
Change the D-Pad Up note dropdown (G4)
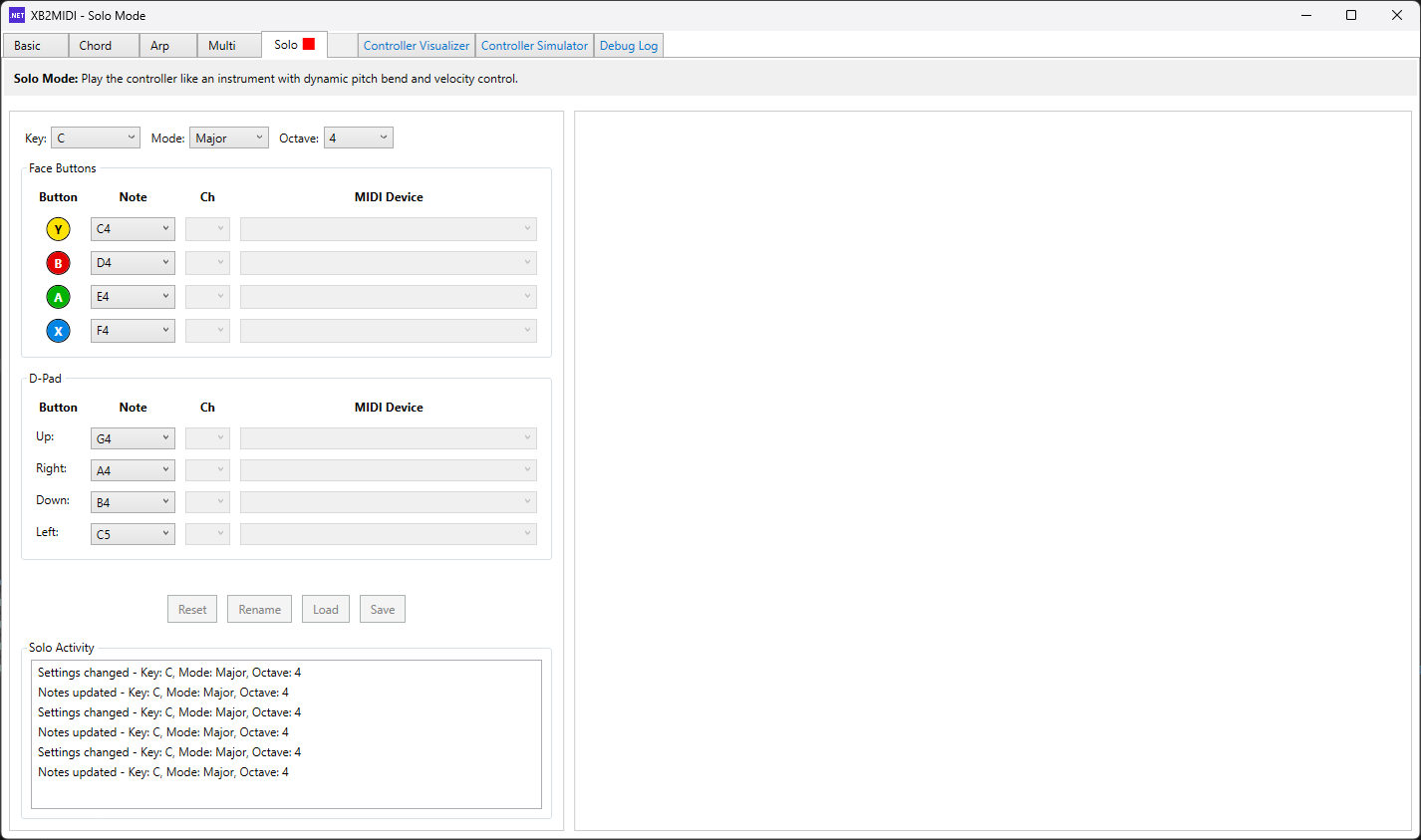(x=133, y=438)
